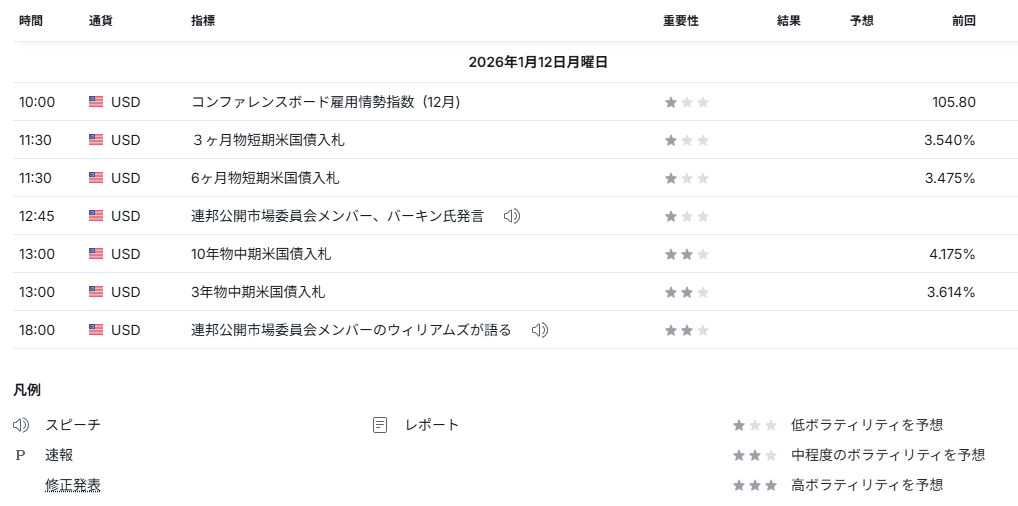1018x506 pixels.
Task: Click previous value 4.175% in 10年物 row
Action: (x=951, y=254)
